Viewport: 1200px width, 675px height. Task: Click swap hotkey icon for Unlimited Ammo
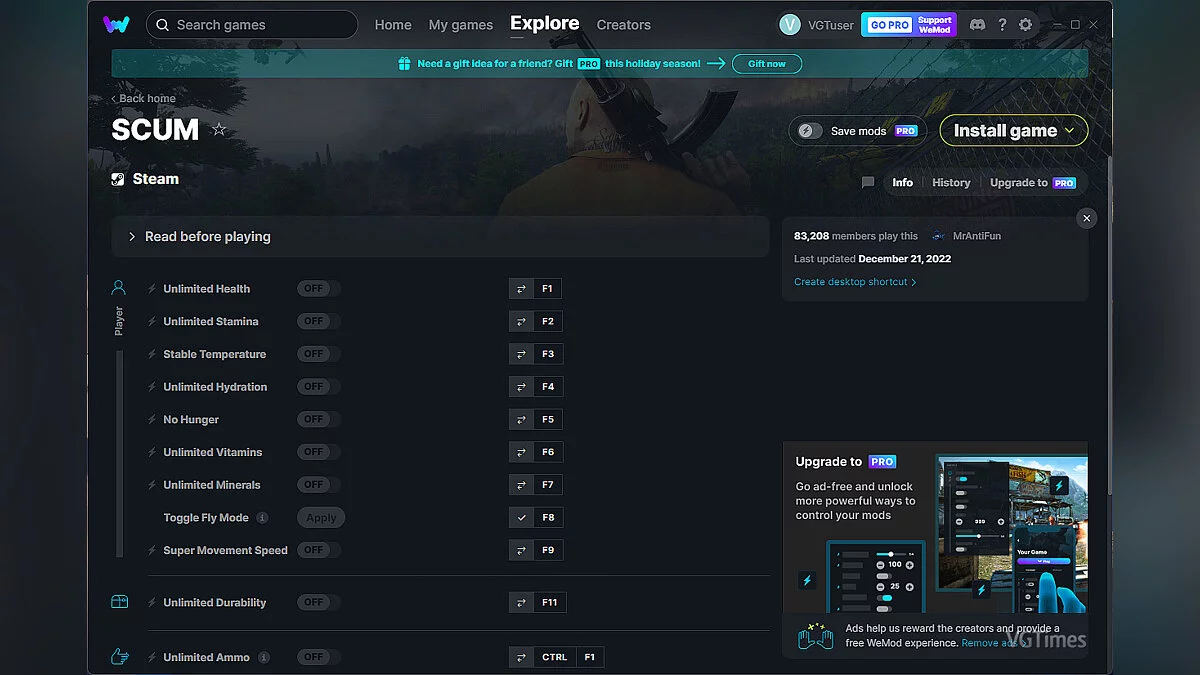click(521, 657)
